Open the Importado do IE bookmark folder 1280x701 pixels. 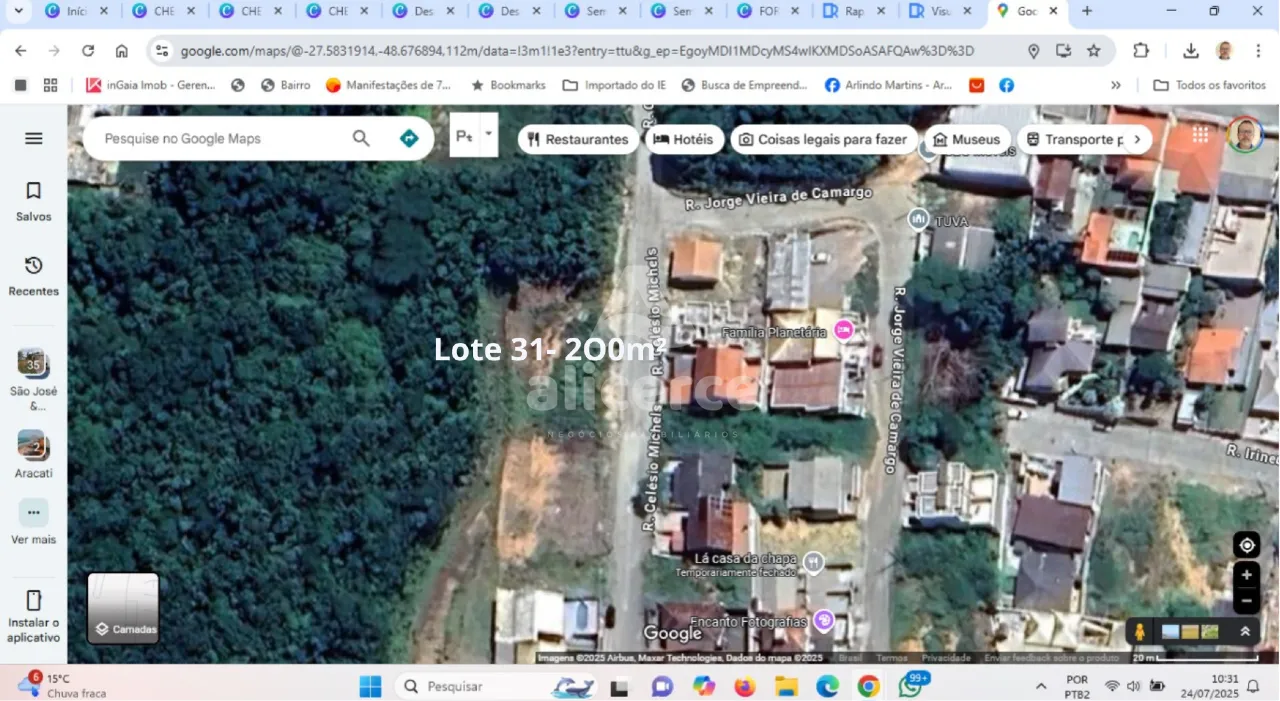click(x=614, y=85)
